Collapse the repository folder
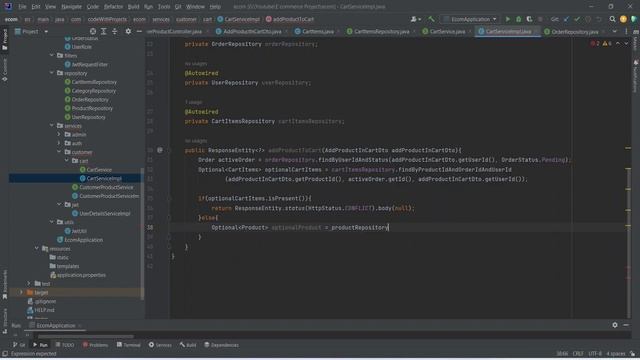Screen dimensions: 640x360 (x=52, y=73)
